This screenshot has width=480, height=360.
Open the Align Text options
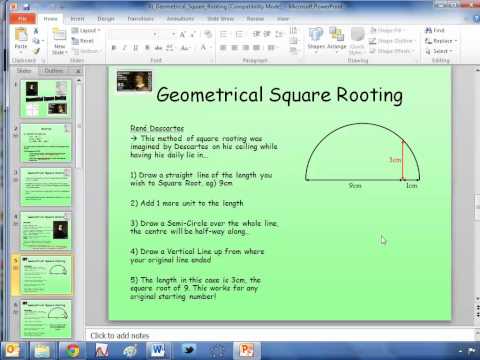pos(293,41)
